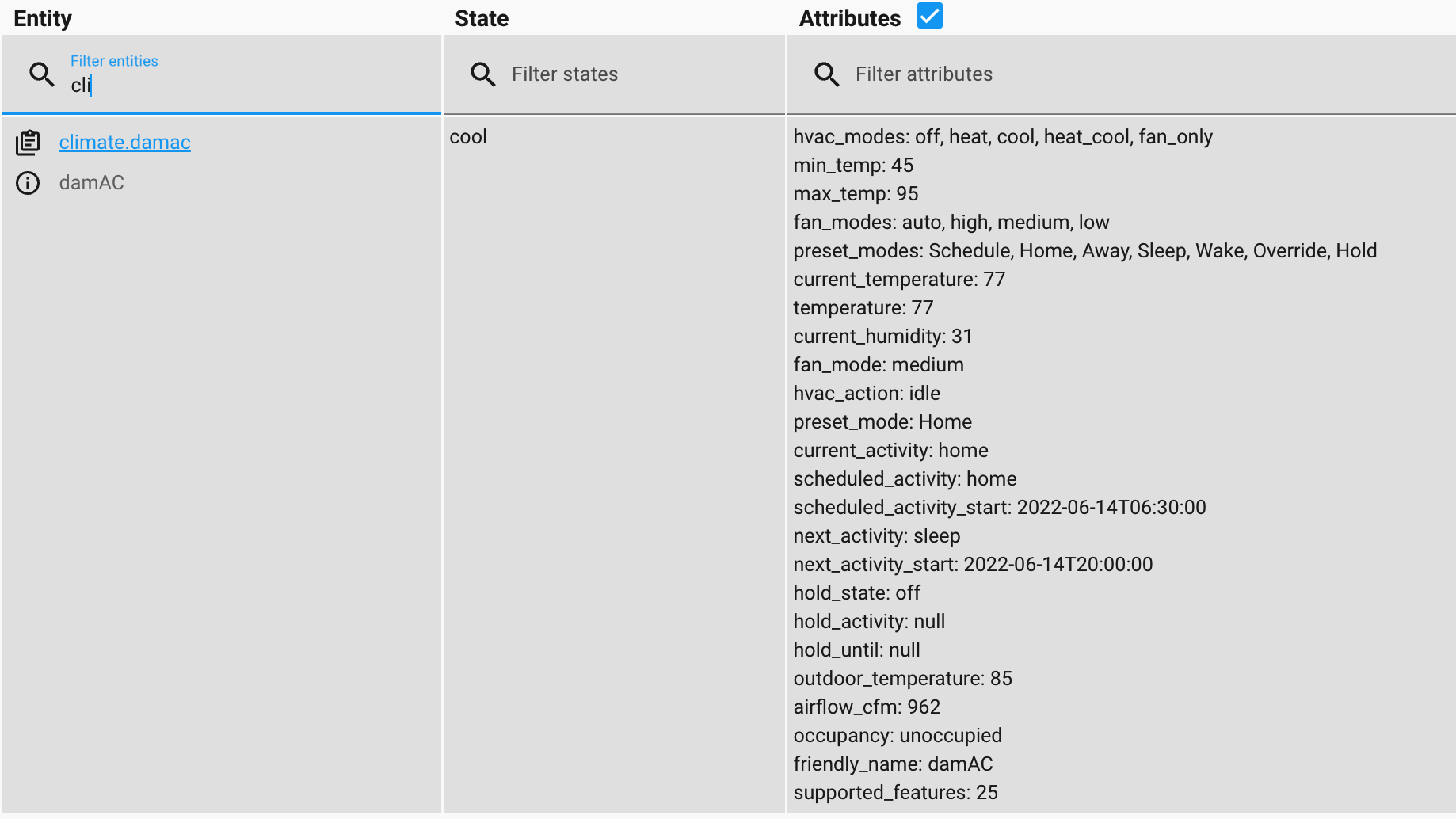
Task: Click the search icon in Filter attributes
Action: (826, 74)
